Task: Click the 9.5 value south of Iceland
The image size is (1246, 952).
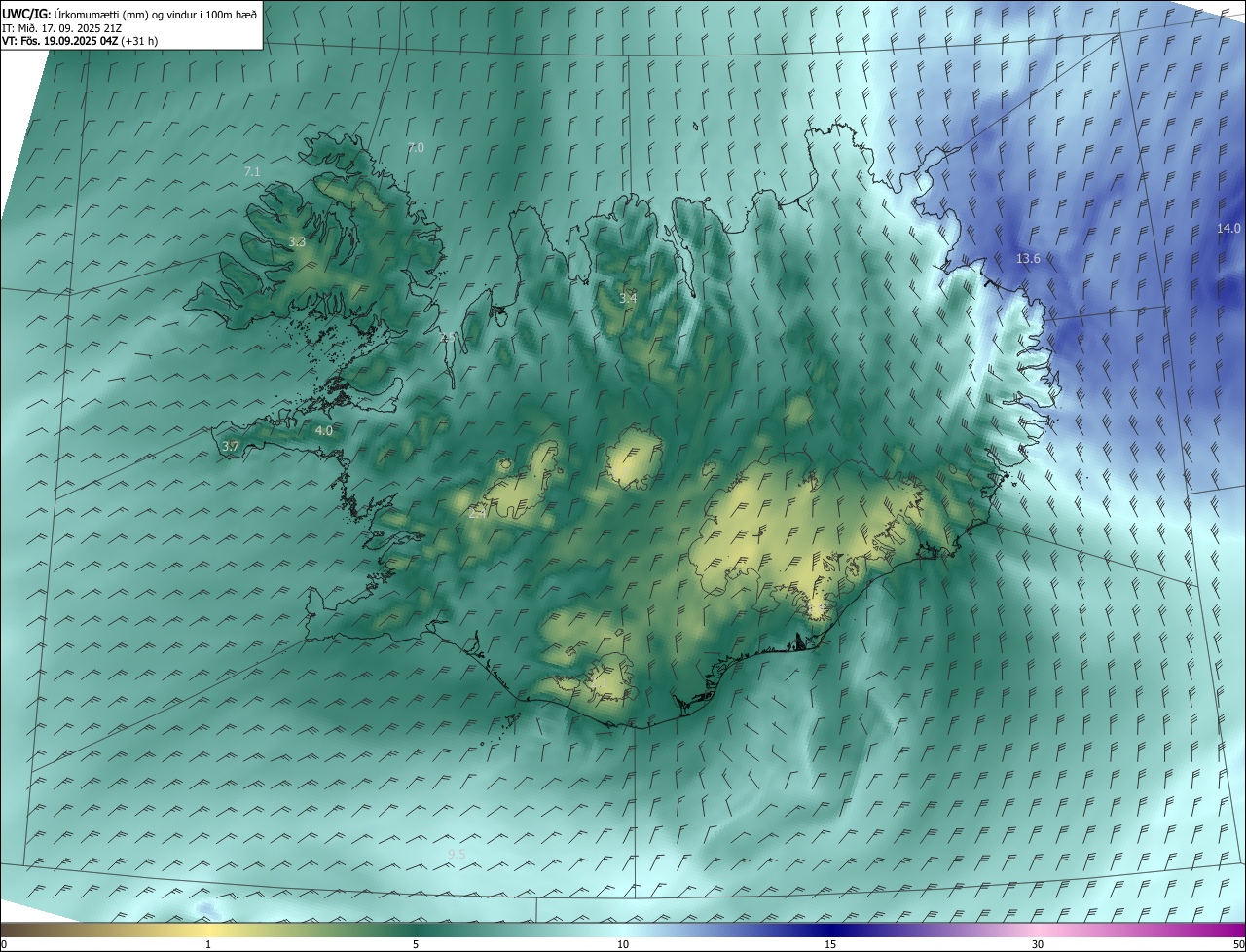Action: coord(457,854)
